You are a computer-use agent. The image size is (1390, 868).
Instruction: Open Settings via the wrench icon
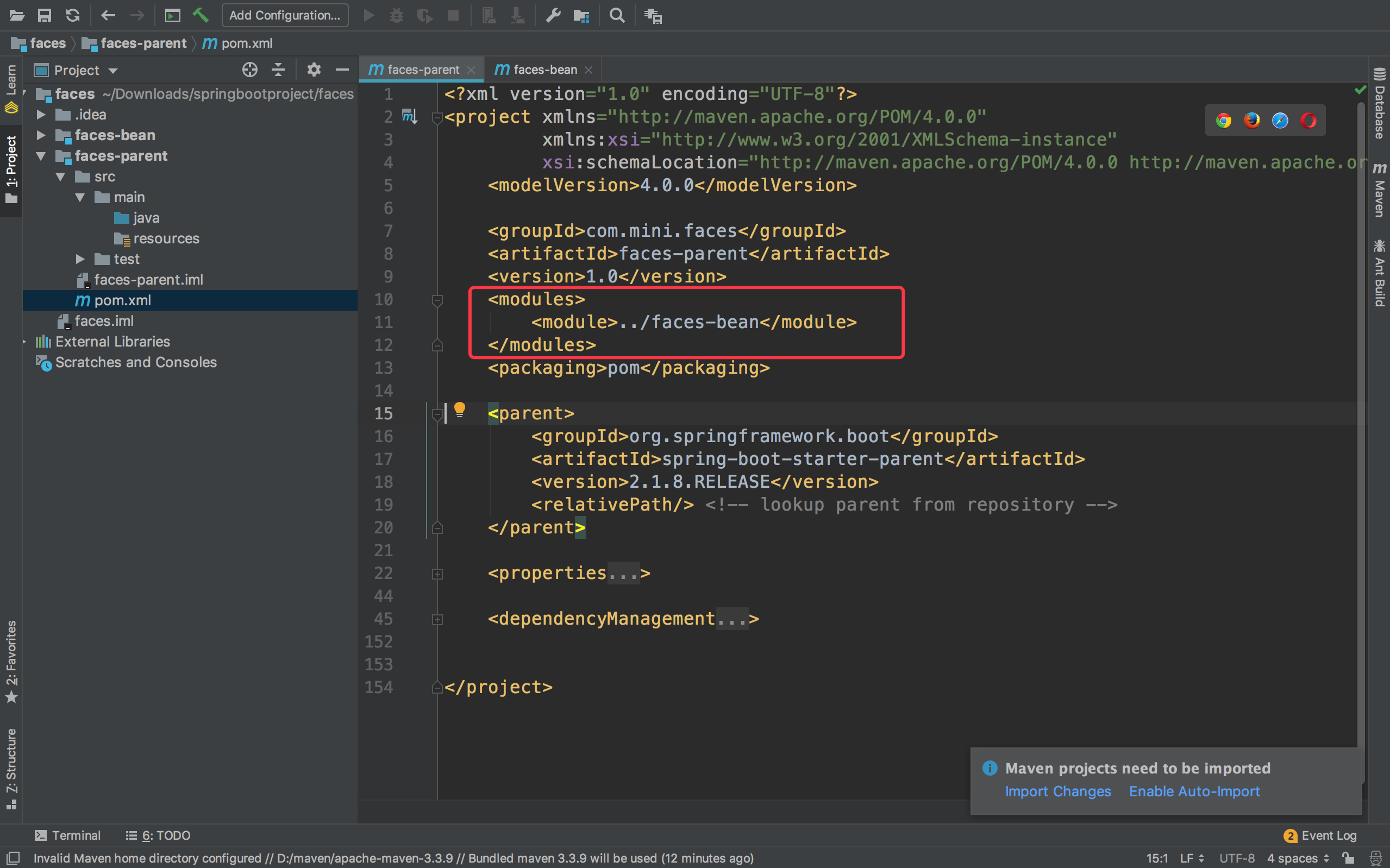click(552, 16)
